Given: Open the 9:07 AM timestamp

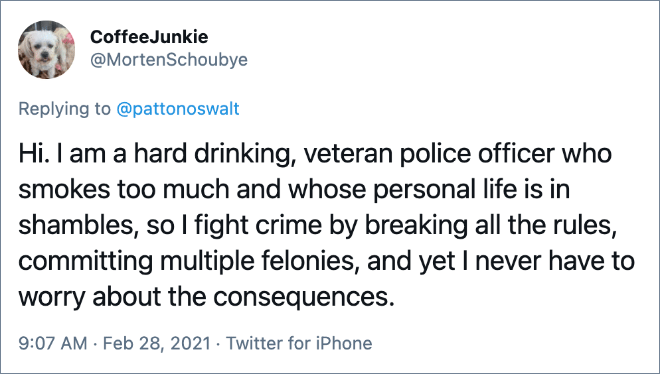Looking at the screenshot, I should pos(53,343).
